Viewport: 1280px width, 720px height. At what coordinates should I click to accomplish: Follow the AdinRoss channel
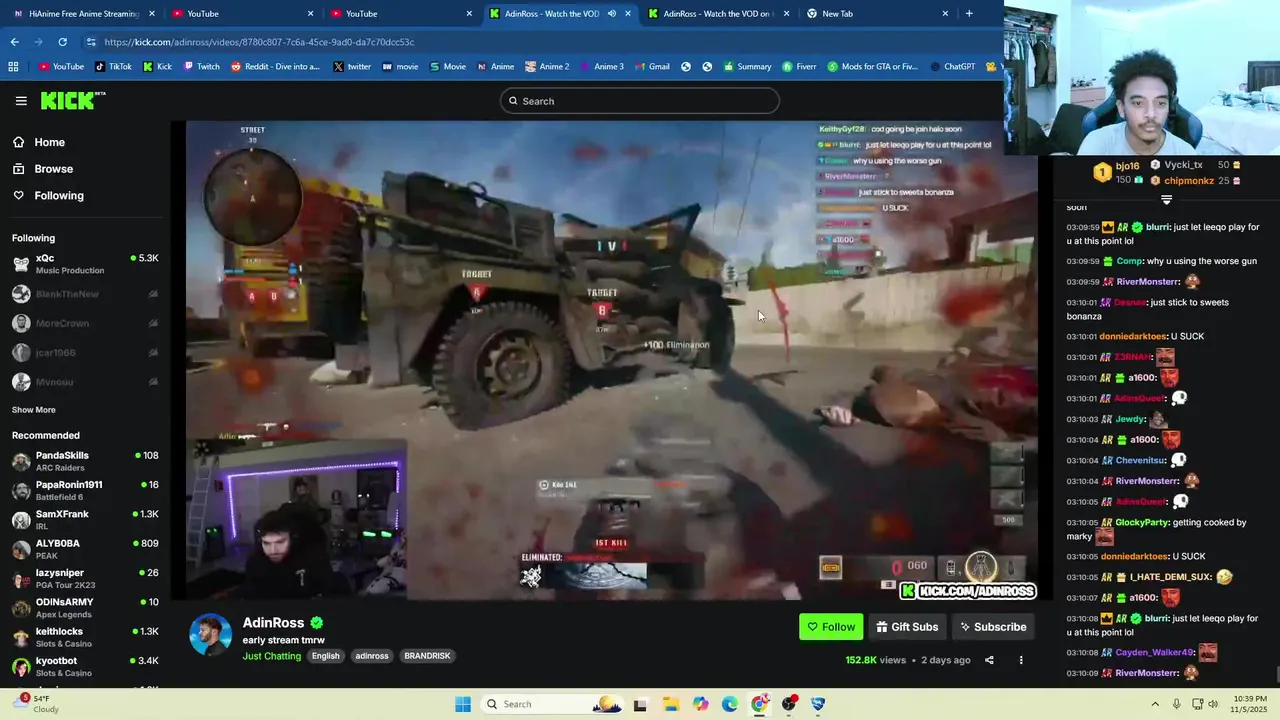point(831,627)
